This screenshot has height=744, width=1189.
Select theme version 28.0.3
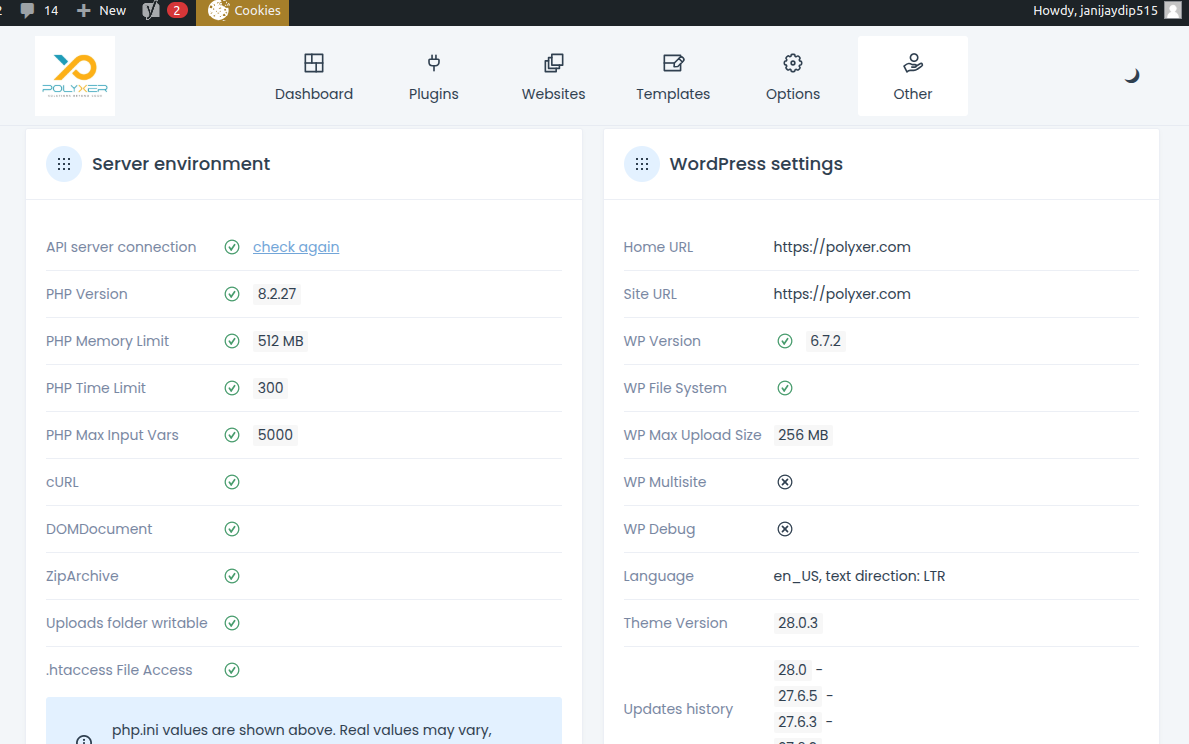point(798,623)
